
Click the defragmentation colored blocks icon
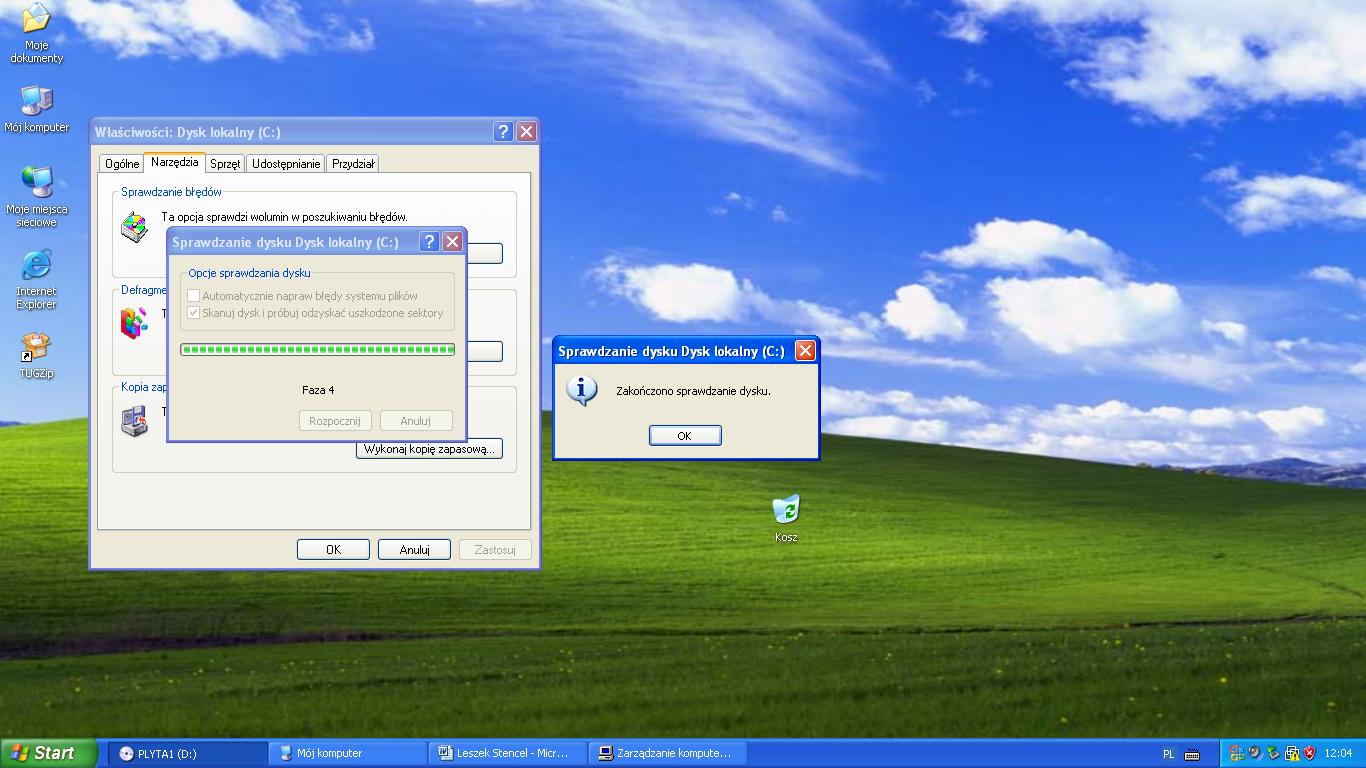[133, 323]
